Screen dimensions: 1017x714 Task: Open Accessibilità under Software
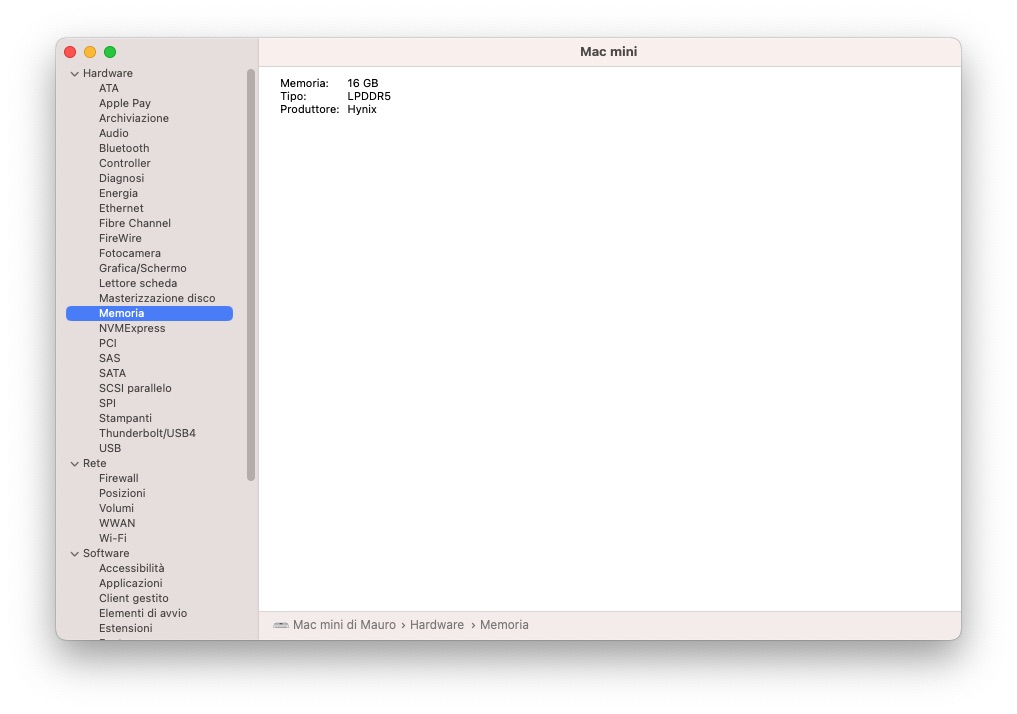(x=132, y=568)
